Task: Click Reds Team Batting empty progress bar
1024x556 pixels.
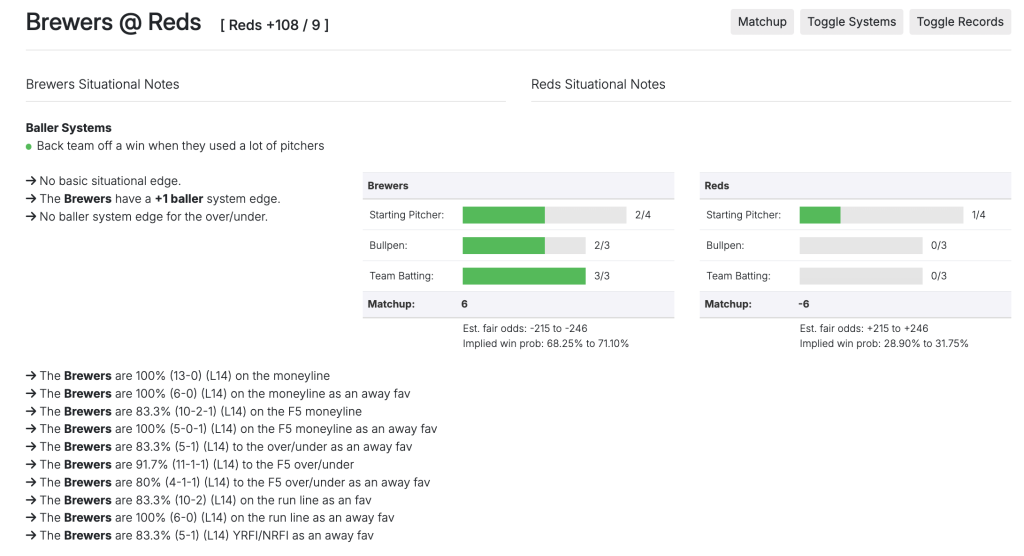Action: point(861,276)
